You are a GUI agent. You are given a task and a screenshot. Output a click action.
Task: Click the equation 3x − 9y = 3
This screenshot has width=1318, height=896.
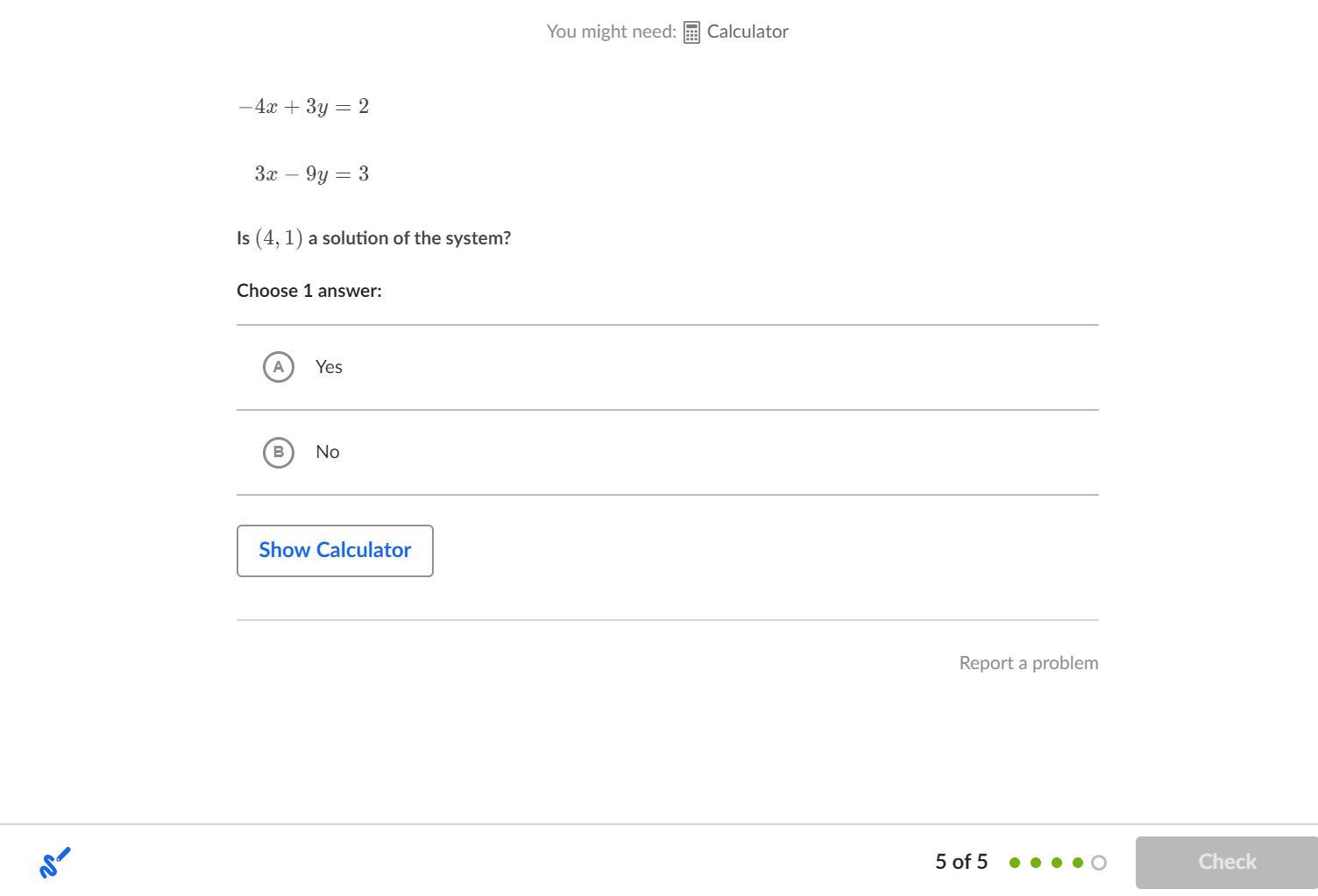click(312, 173)
